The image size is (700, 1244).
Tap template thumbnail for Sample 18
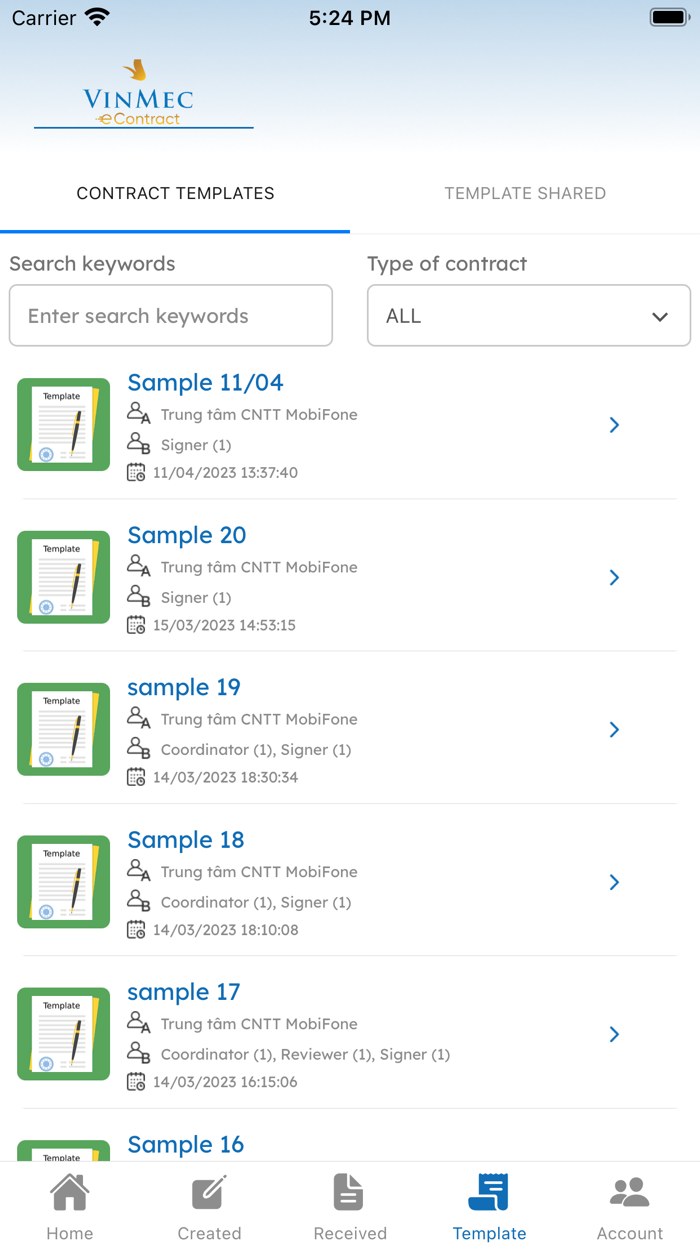[x=63, y=881]
